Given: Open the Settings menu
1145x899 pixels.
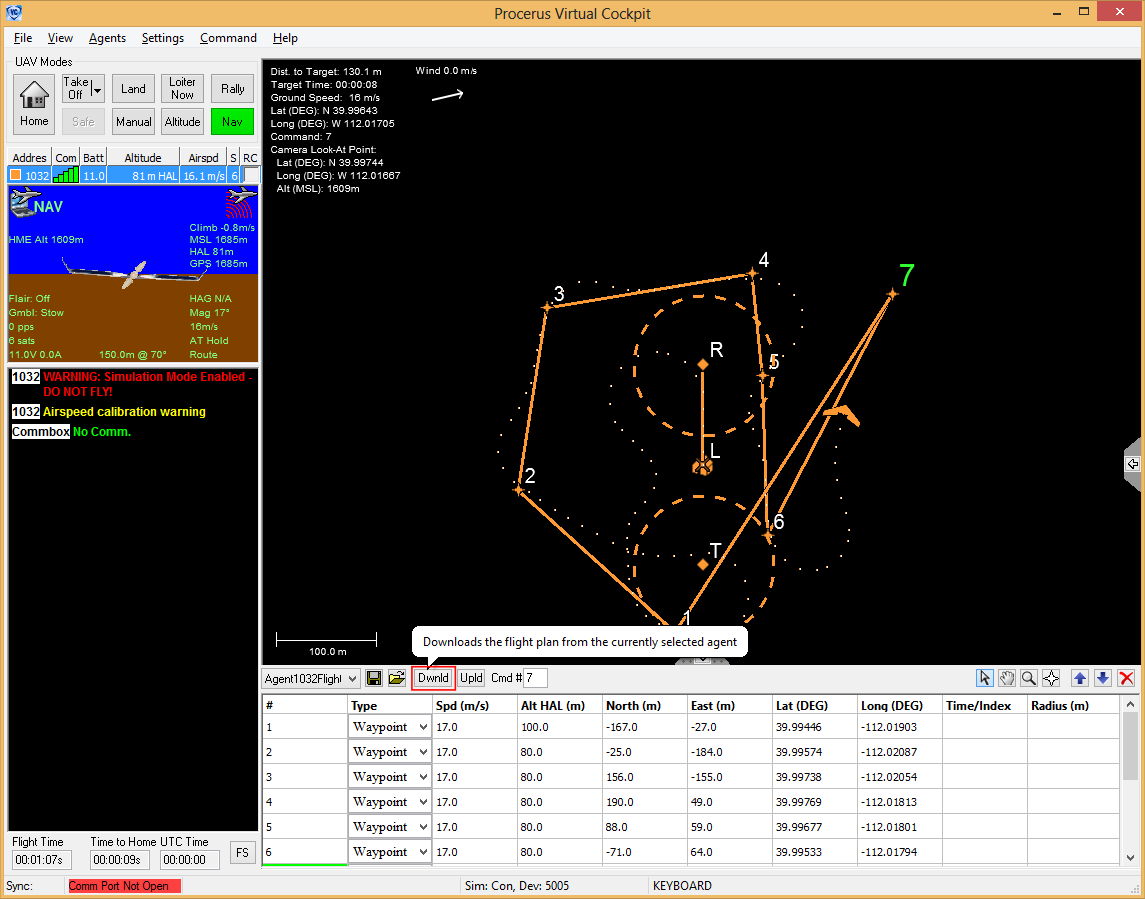Looking at the screenshot, I should point(163,38).
